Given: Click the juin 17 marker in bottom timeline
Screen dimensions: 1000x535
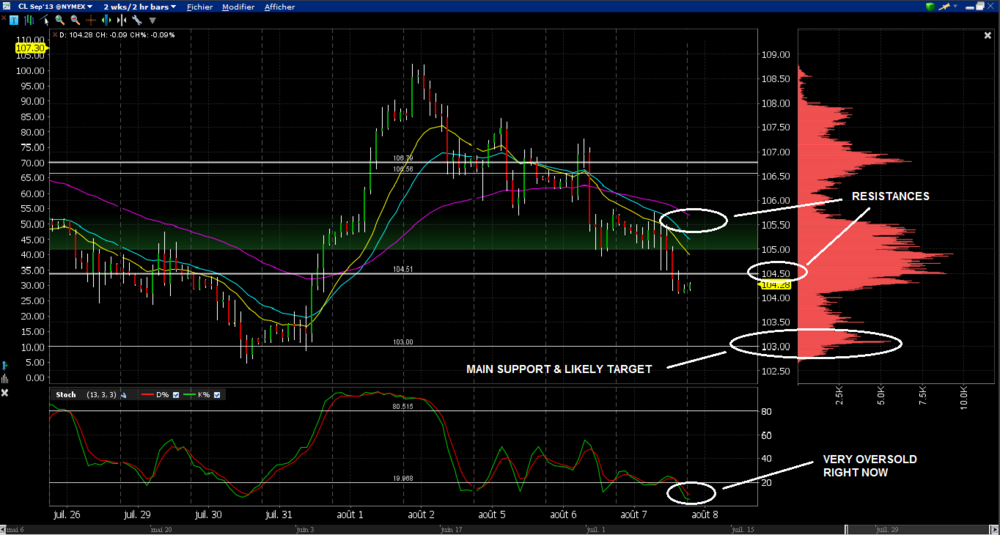Looking at the screenshot, I should 451,530.
